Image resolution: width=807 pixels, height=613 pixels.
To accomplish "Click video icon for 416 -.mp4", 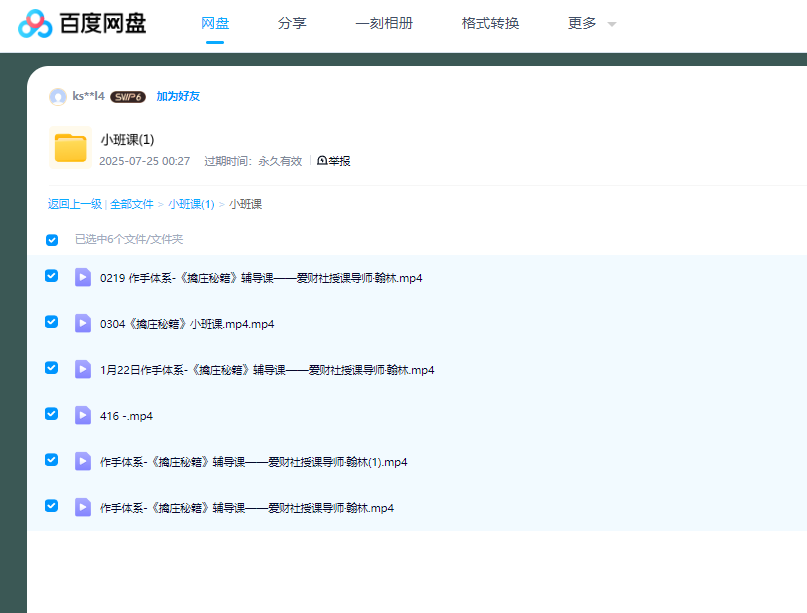I will 83,415.
